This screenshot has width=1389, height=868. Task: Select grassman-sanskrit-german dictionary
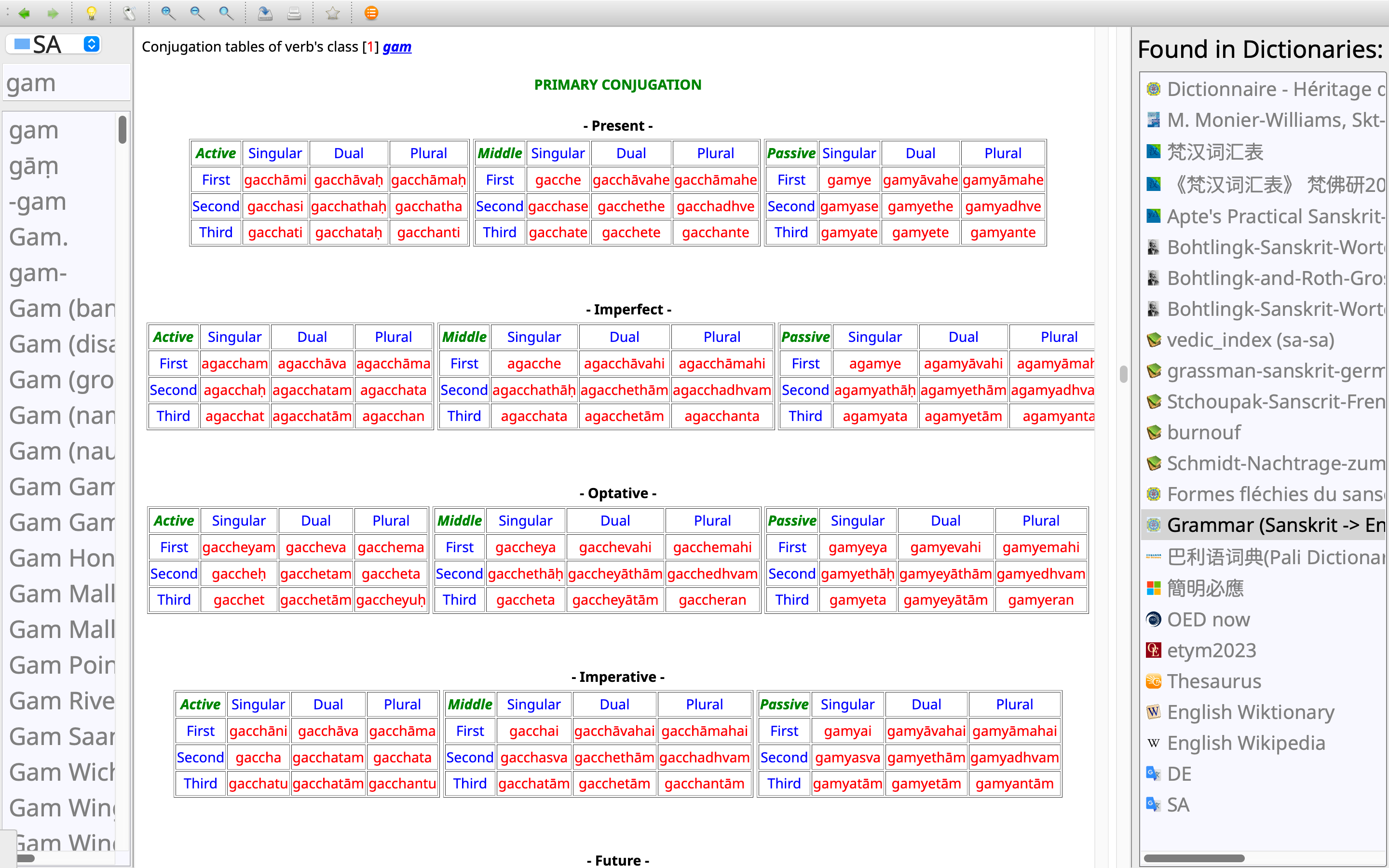[x=1263, y=371]
